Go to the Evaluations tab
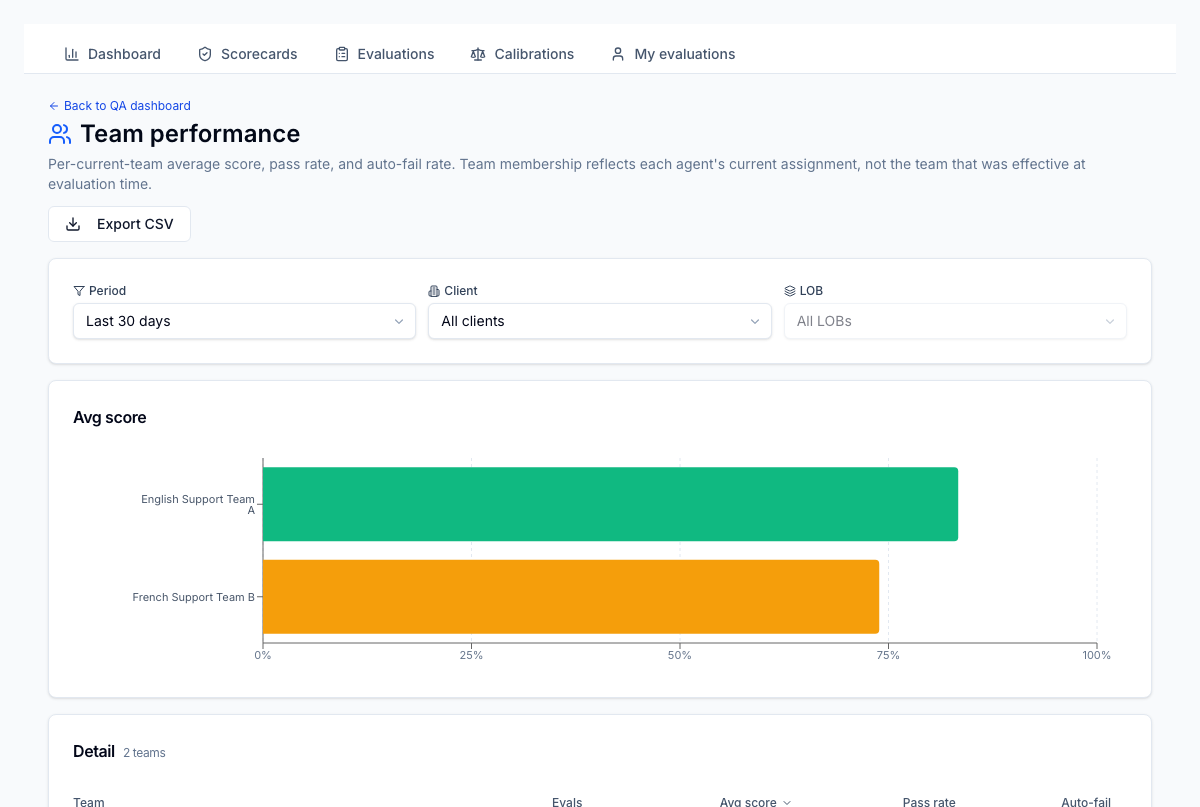The width and height of the screenshot is (1200, 807). [x=384, y=54]
